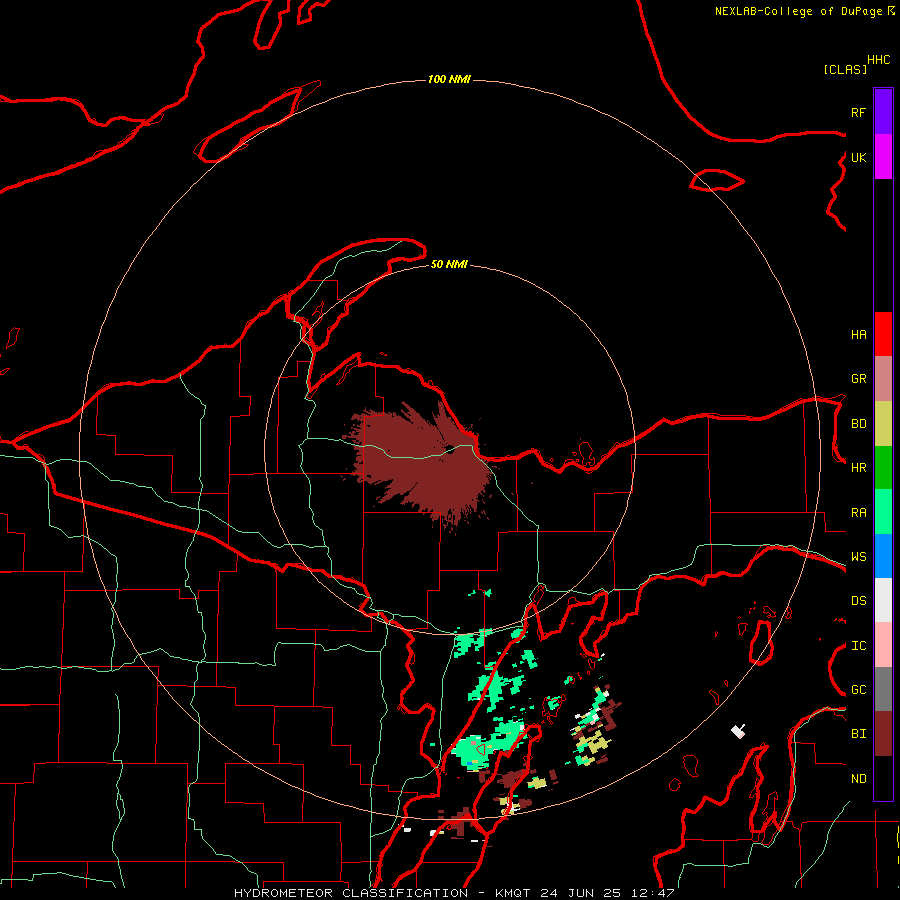Click the KMQT radar site center dot
The width and height of the screenshot is (900, 900).
pos(450,449)
